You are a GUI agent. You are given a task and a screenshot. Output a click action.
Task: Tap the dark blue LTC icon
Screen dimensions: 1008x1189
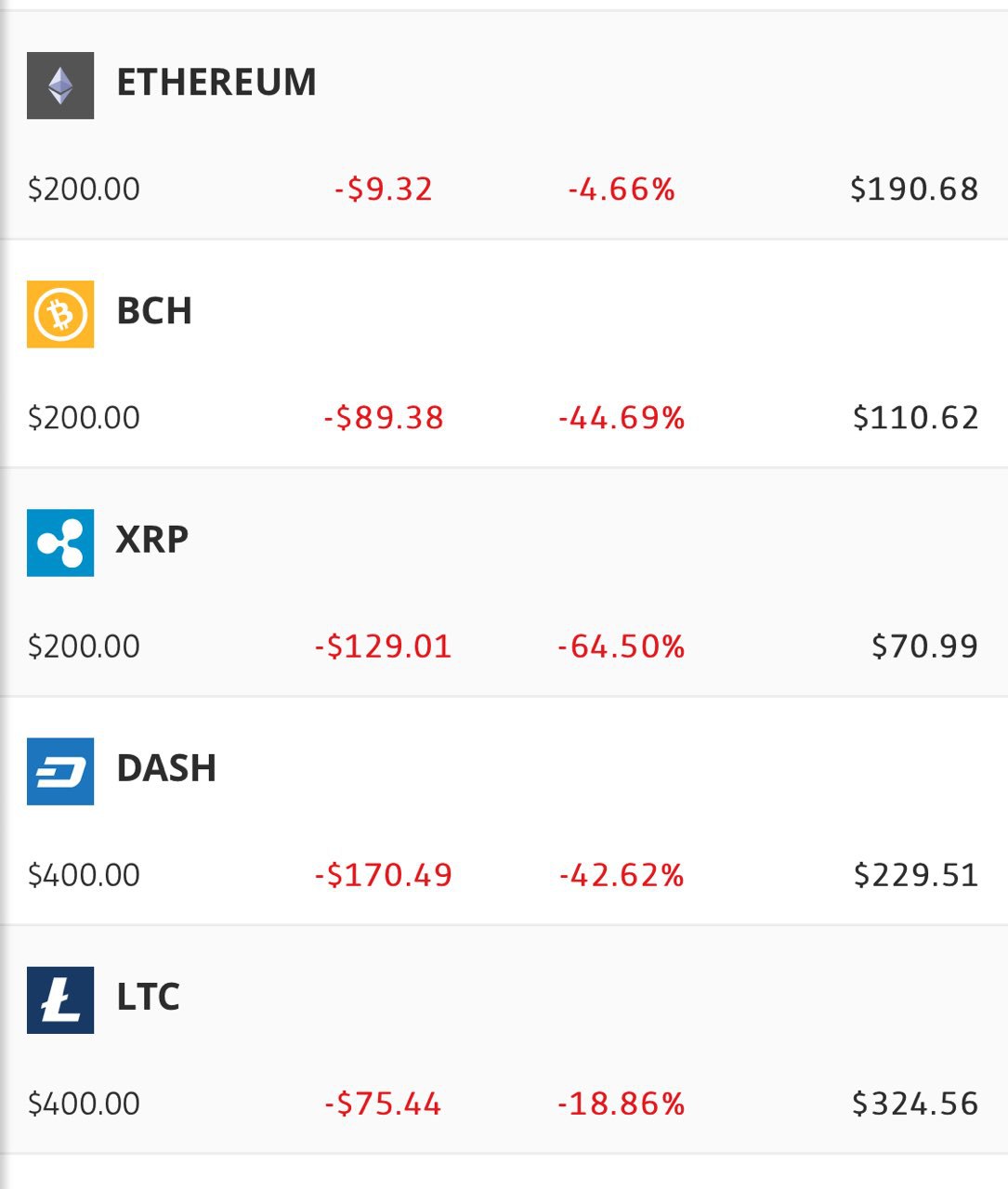click(x=60, y=1000)
